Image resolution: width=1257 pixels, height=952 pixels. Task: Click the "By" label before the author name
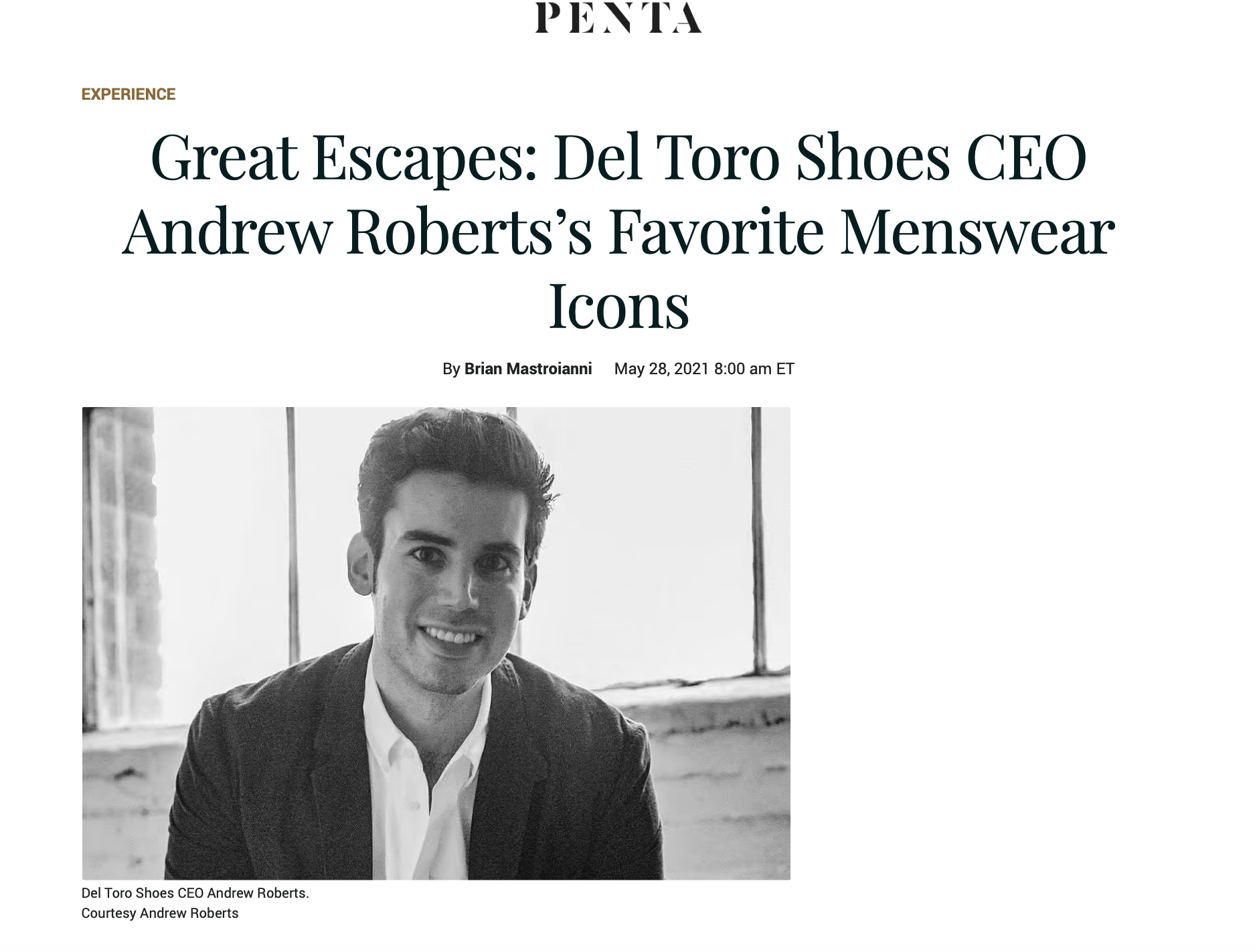(451, 369)
